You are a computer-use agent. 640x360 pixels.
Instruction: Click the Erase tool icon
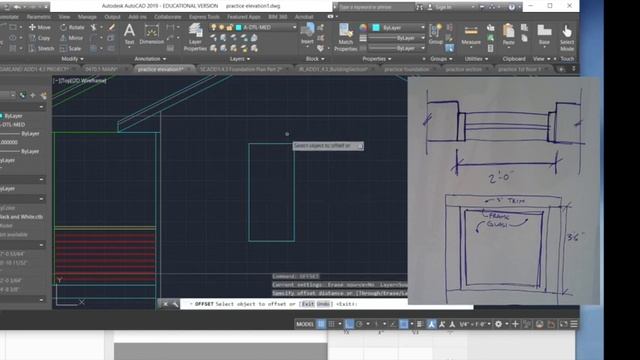111,27
